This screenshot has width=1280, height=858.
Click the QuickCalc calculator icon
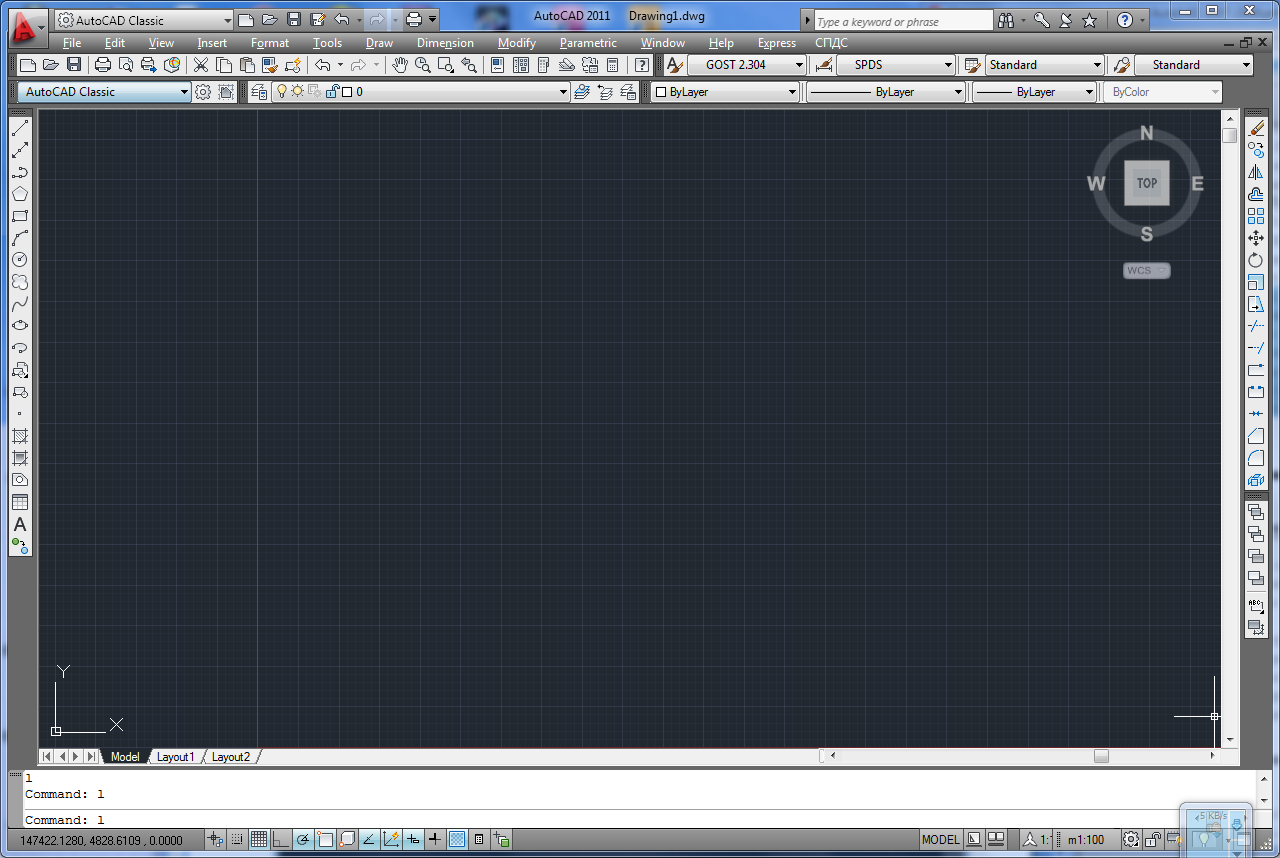click(613, 65)
